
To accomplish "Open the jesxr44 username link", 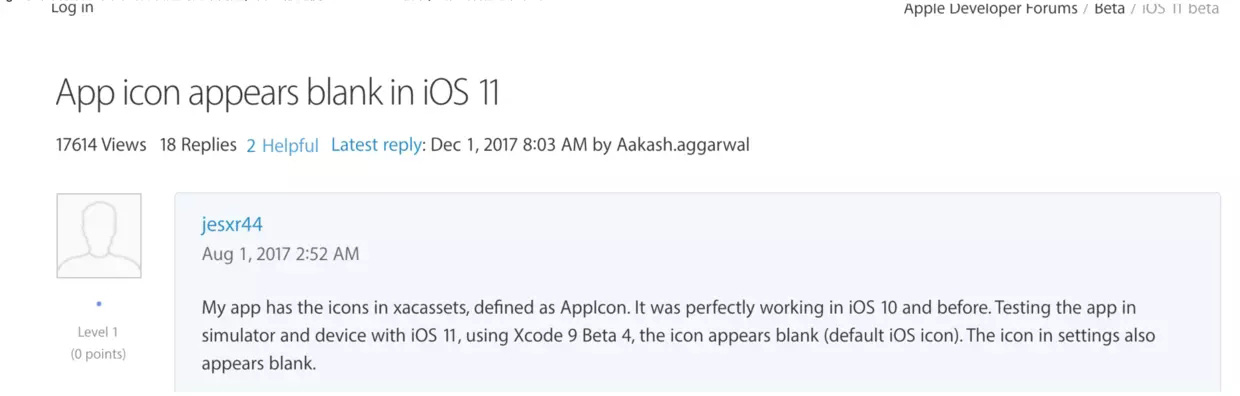I will (x=232, y=224).
